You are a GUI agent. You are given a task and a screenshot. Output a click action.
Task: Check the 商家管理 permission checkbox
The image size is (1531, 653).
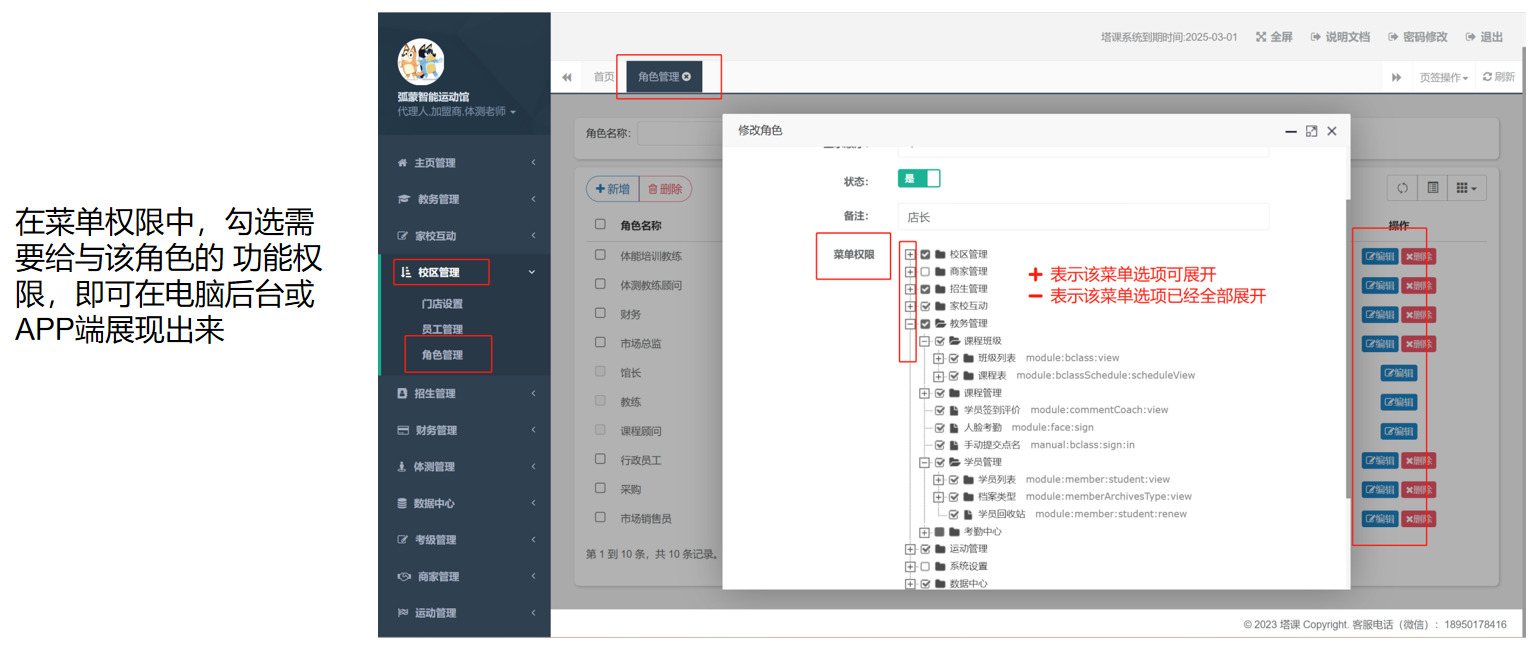[x=925, y=272]
